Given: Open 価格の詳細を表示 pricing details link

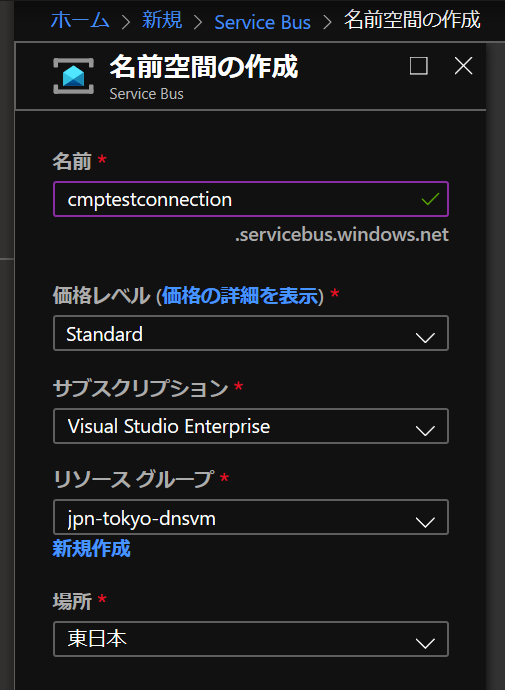Looking at the screenshot, I should point(240,296).
